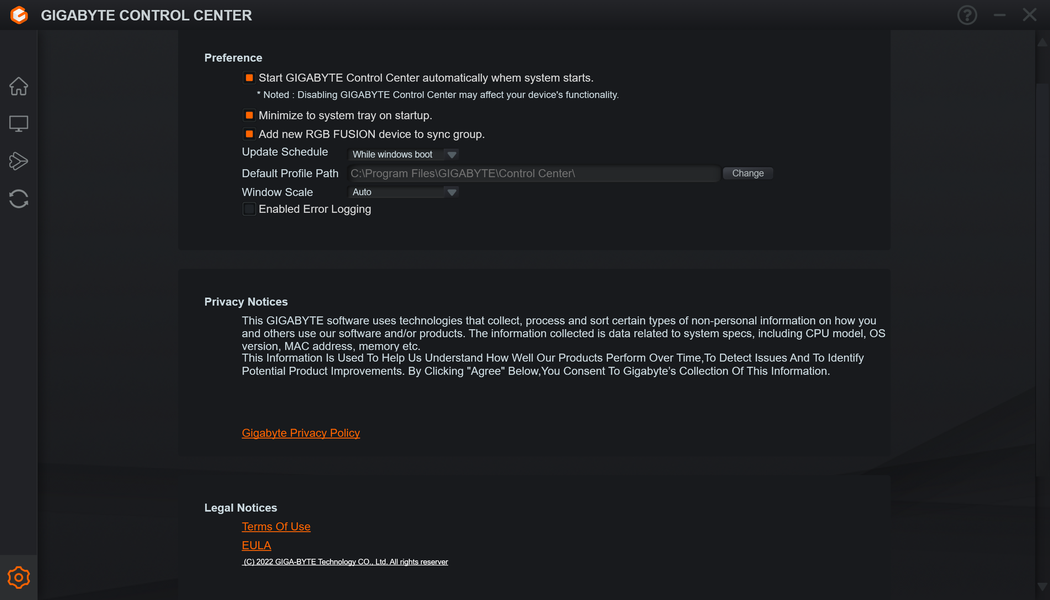Open the performance arrow sidebar icon
Viewport: 1050px width, 600px height.
coord(18,161)
